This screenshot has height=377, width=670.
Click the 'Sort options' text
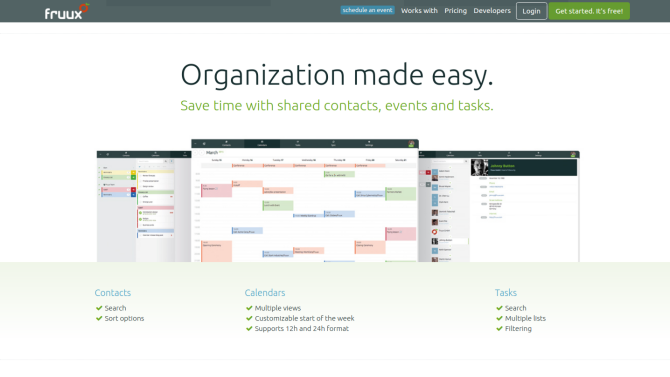124,318
